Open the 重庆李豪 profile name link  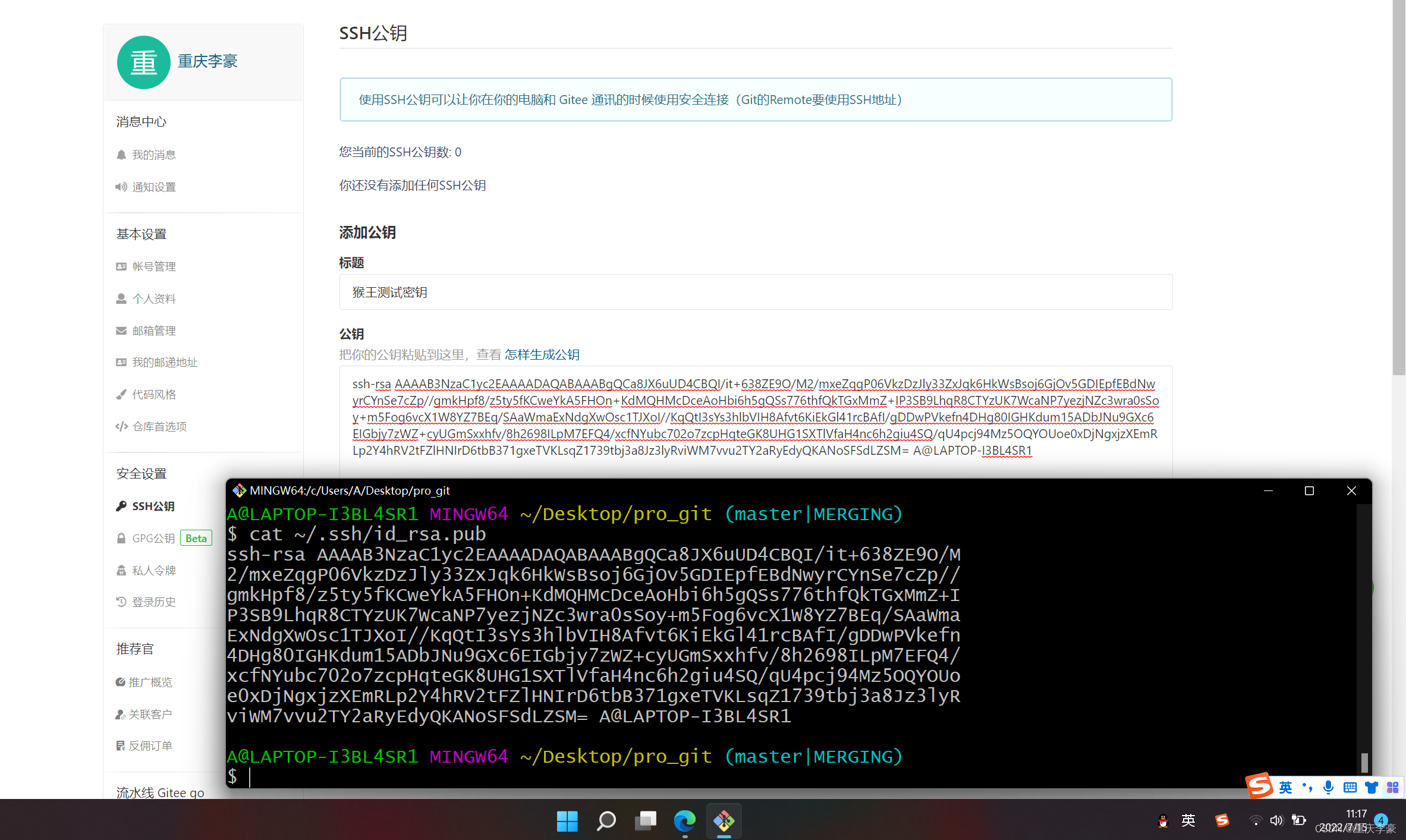click(207, 61)
